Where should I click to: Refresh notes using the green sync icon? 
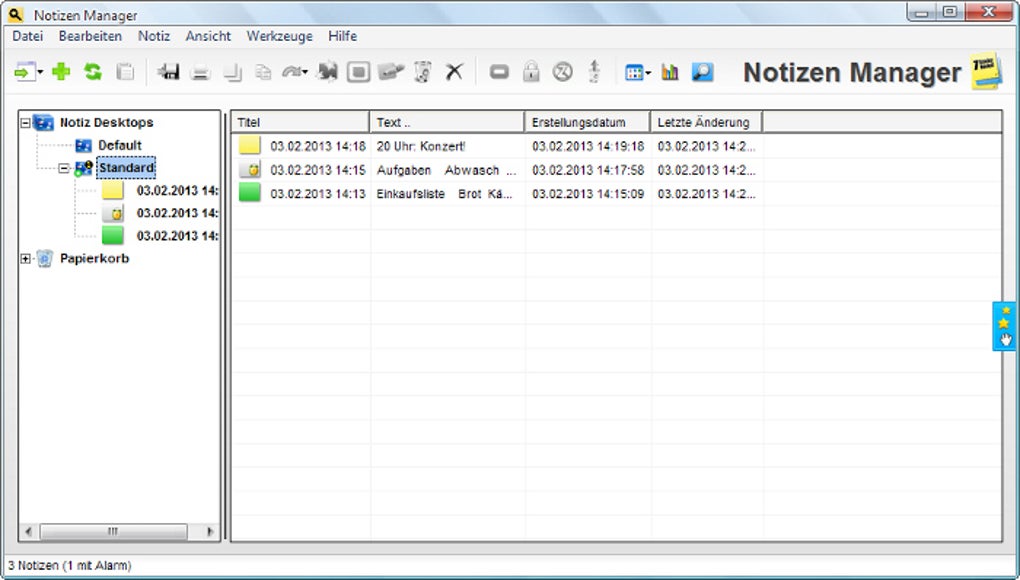[91, 71]
